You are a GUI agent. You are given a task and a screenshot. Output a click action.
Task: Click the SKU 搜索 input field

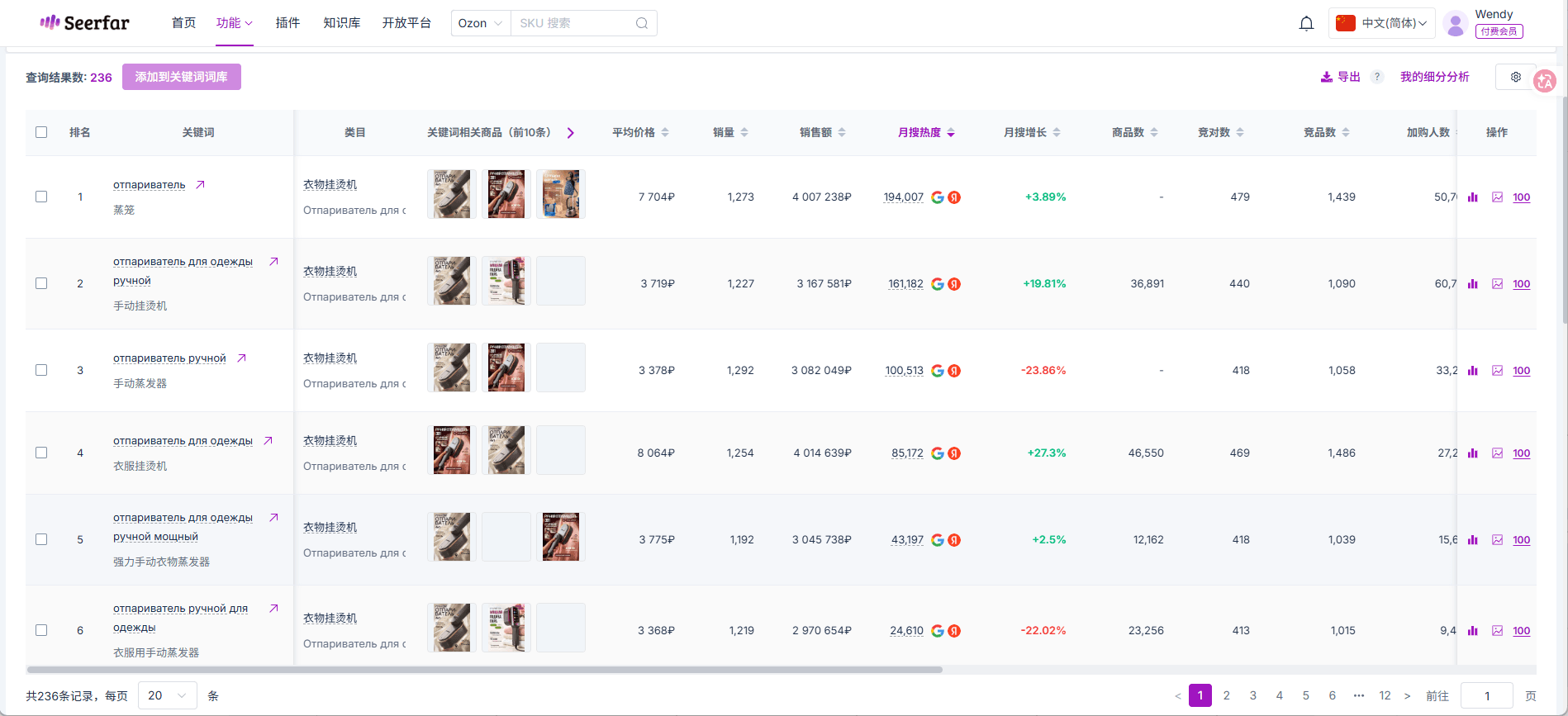point(574,23)
